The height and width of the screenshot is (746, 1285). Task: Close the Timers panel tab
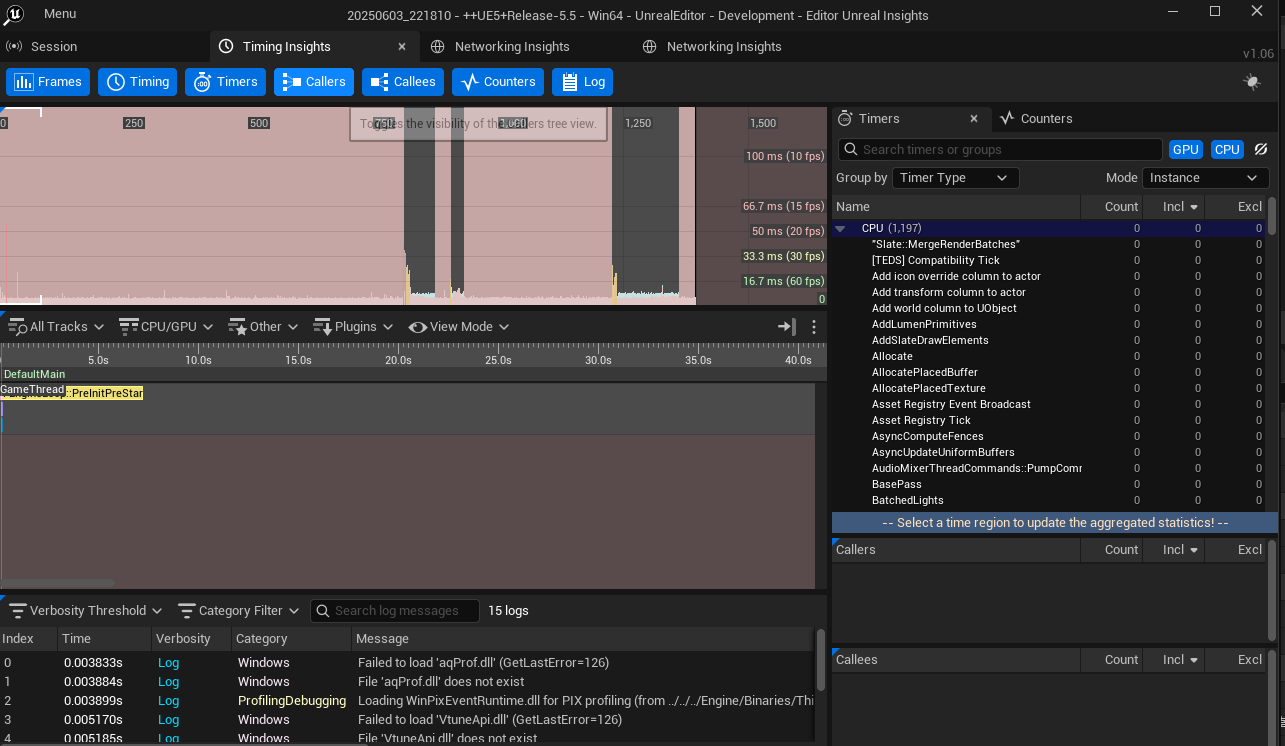point(974,118)
